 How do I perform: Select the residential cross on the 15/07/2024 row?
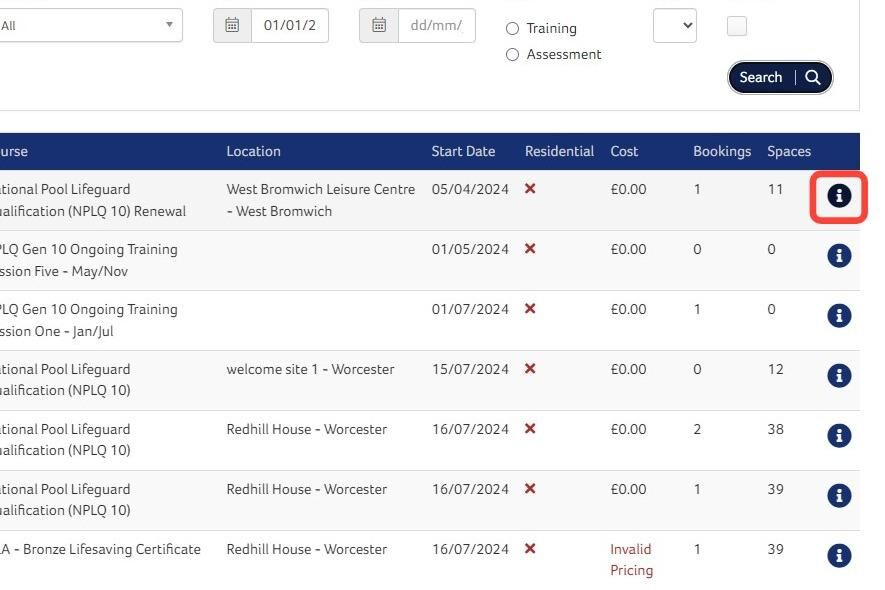tap(530, 369)
